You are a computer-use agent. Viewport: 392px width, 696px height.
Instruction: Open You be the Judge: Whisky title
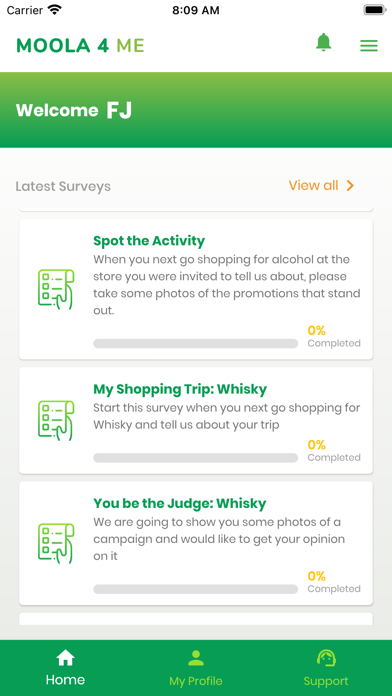point(180,503)
